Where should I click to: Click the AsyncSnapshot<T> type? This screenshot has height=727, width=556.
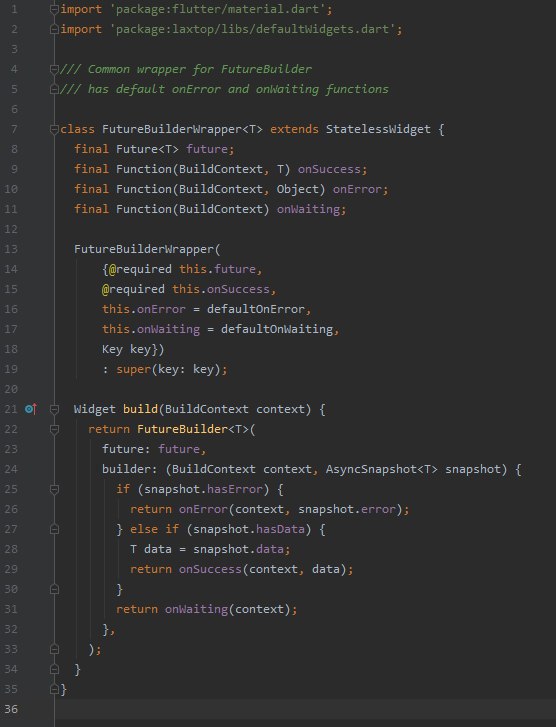tap(382, 469)
